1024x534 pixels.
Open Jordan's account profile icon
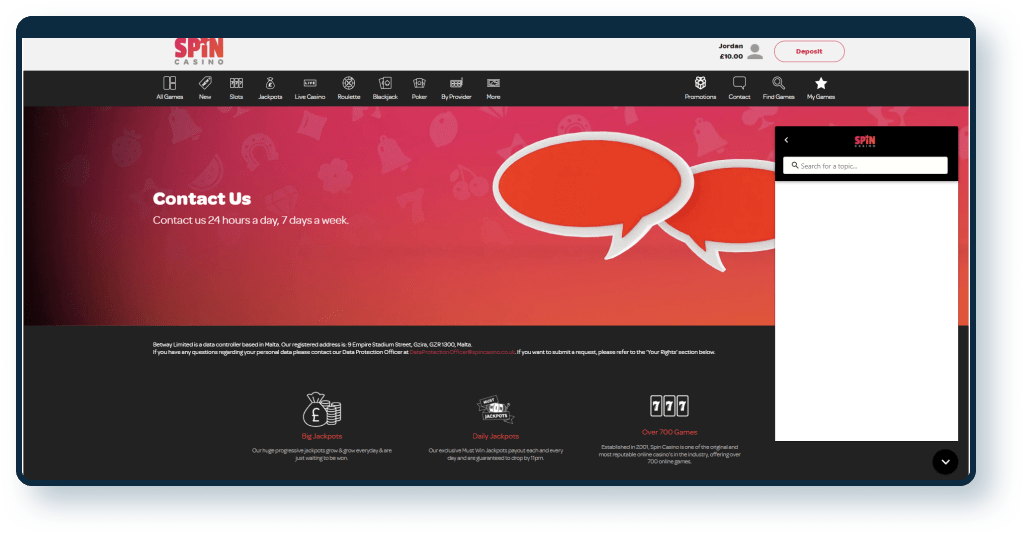coord(756,52)
